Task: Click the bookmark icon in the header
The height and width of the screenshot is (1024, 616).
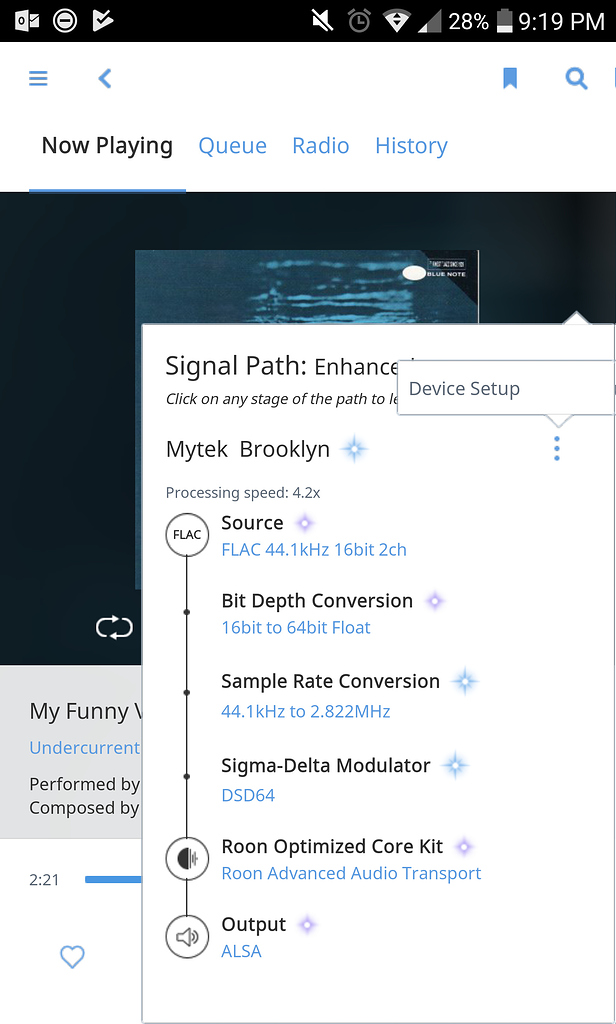Action: point(511,77)
